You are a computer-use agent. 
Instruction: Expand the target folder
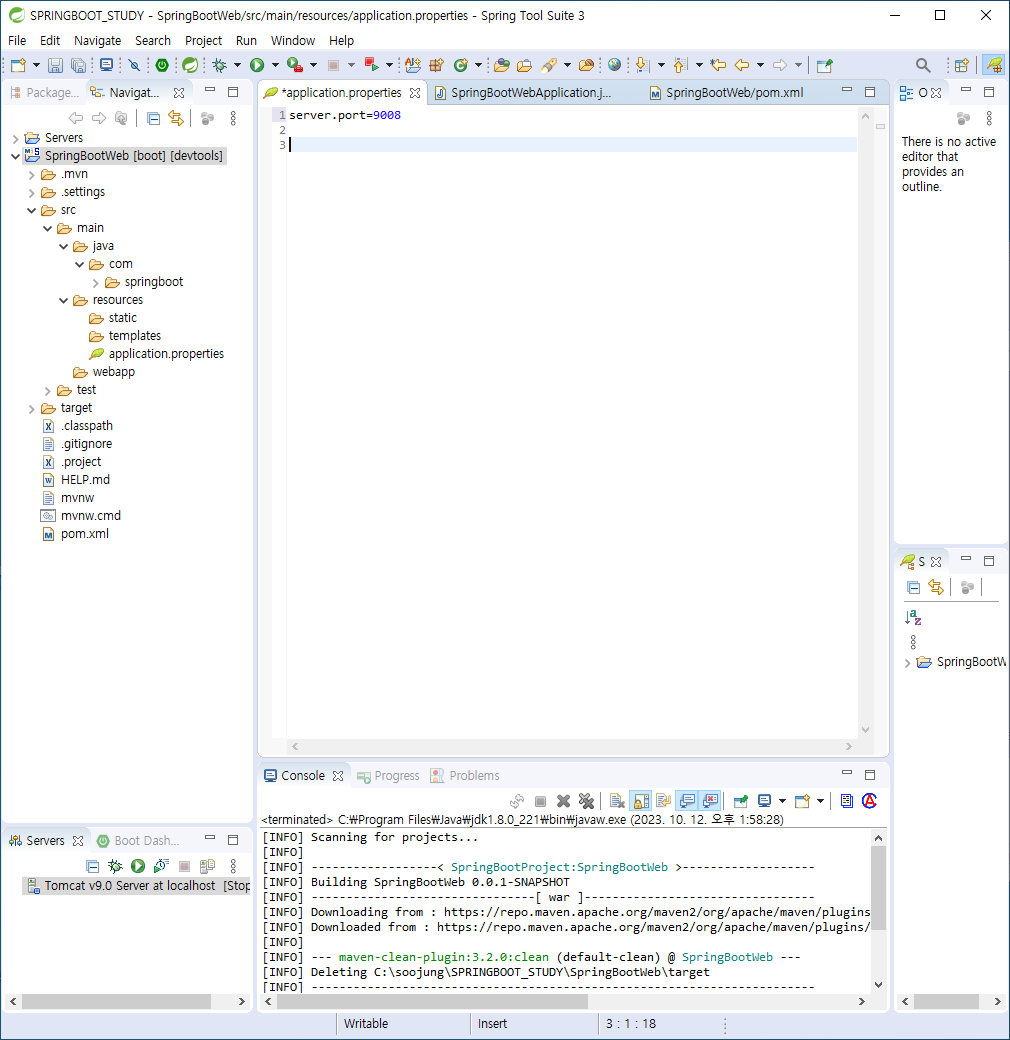tap(31, 409)
